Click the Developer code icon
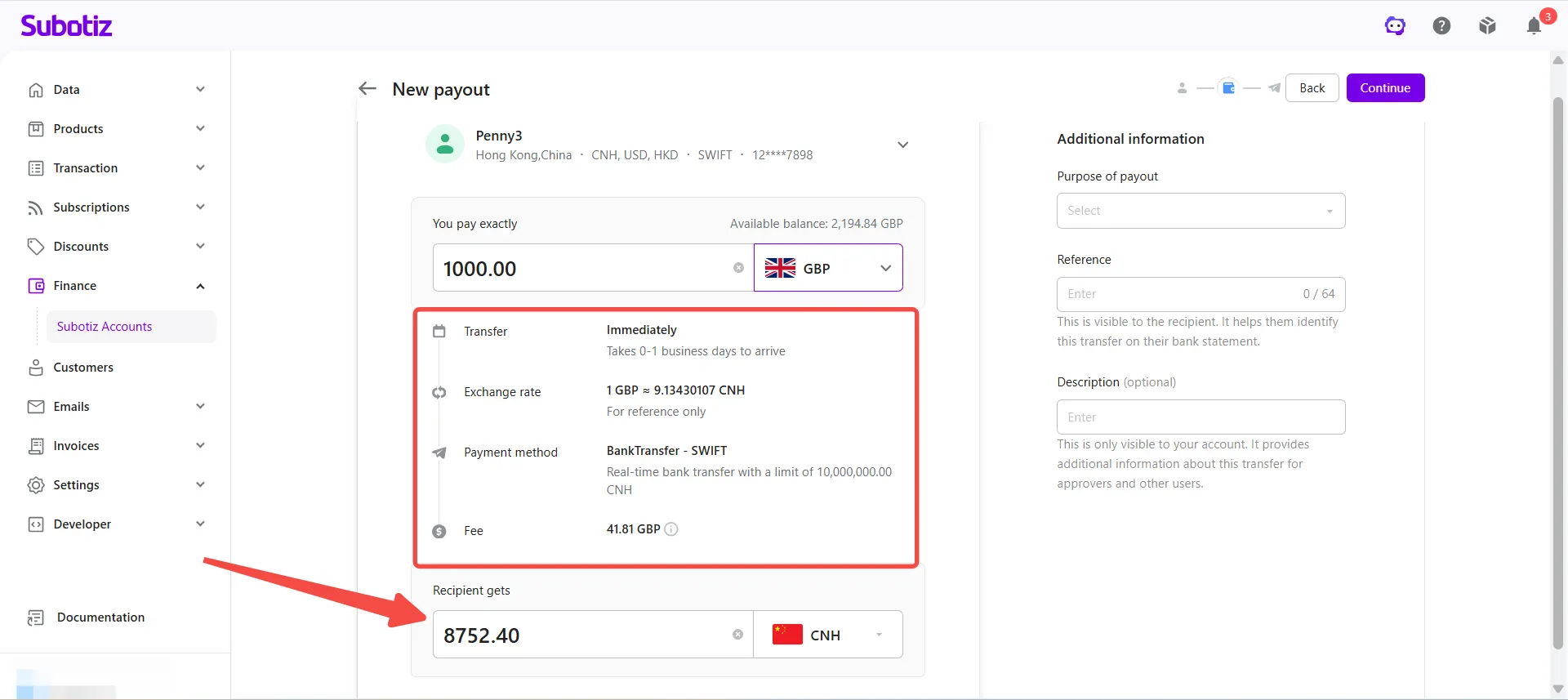The width and height of the screenshot is (1568, 700). click(36, 524)
